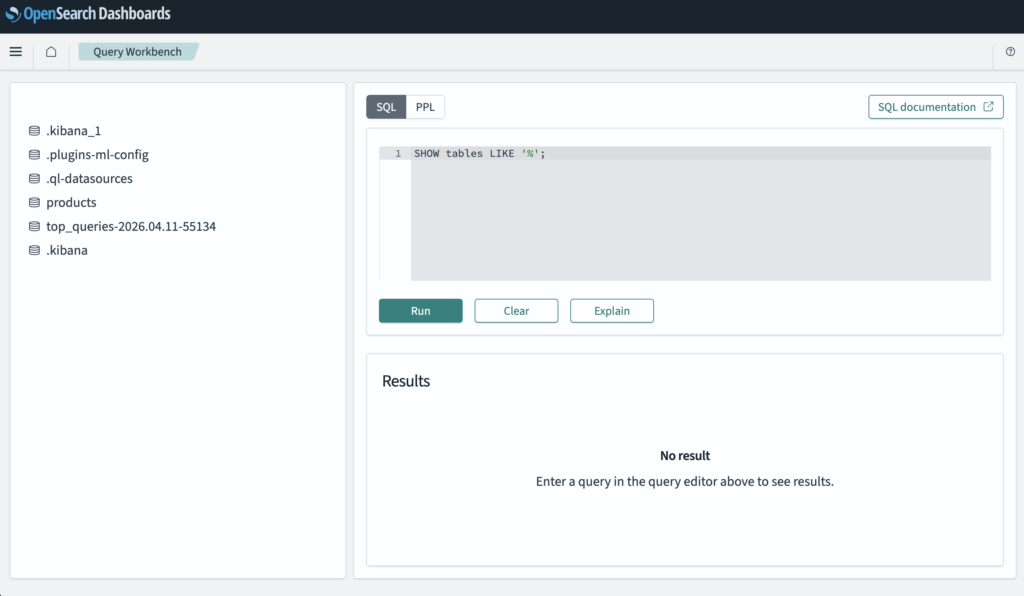The width and height of the screenshot is (1024, 596).
Task: Switch to the PPL query mode
Action: pyautogui.click(x=425, y=107)
